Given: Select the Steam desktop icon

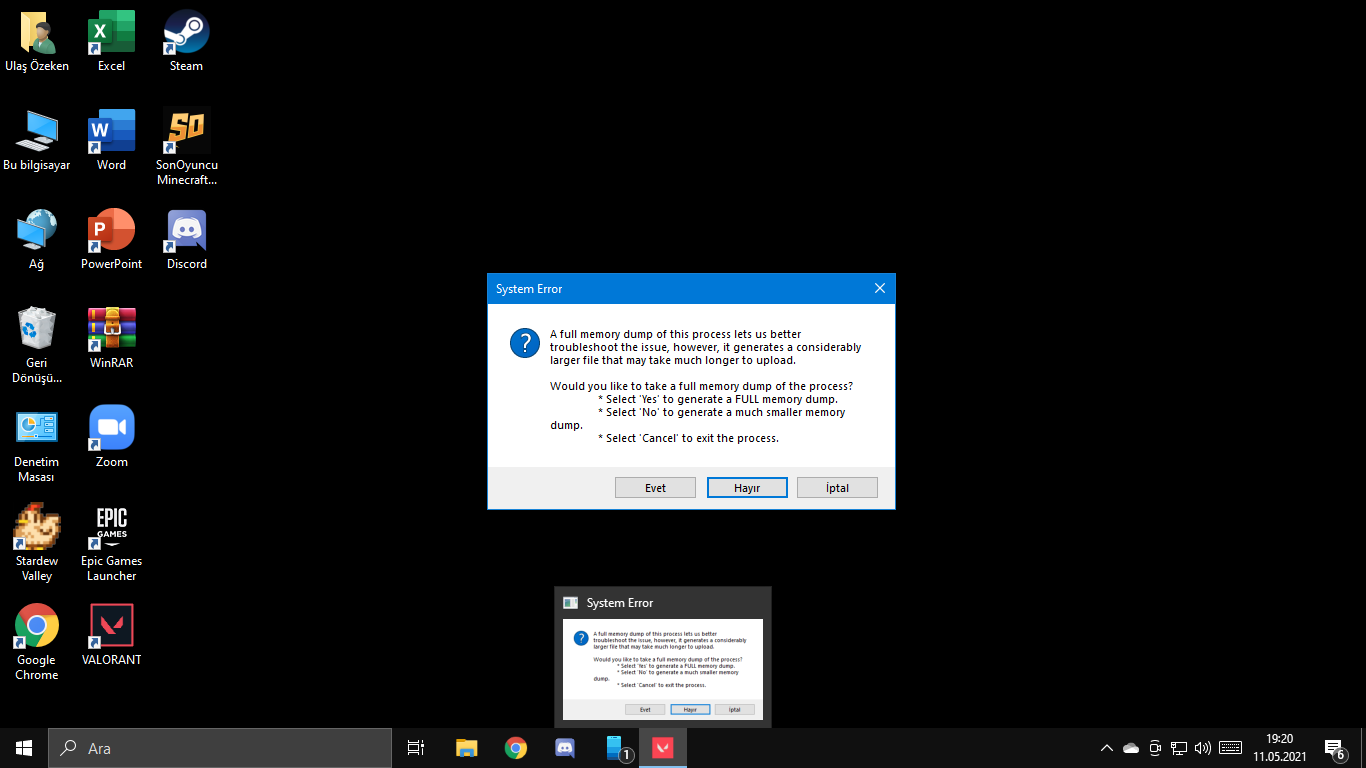Looking at the screenshot, I should [x=186, y=42].
